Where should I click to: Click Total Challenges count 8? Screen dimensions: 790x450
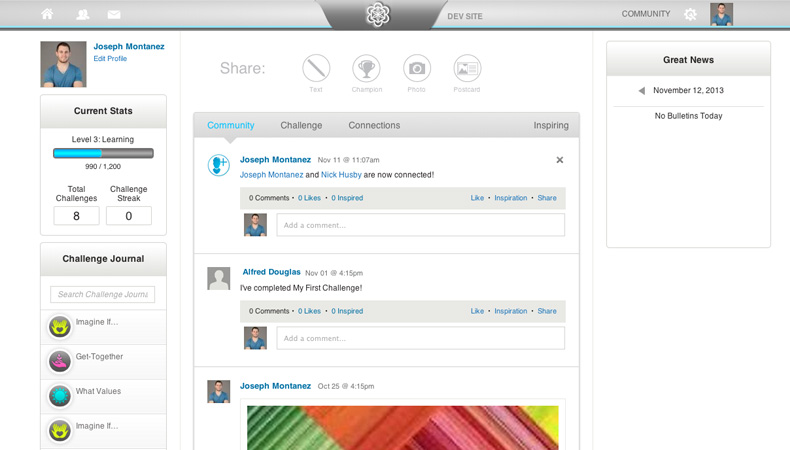click(x=77, y=216)
